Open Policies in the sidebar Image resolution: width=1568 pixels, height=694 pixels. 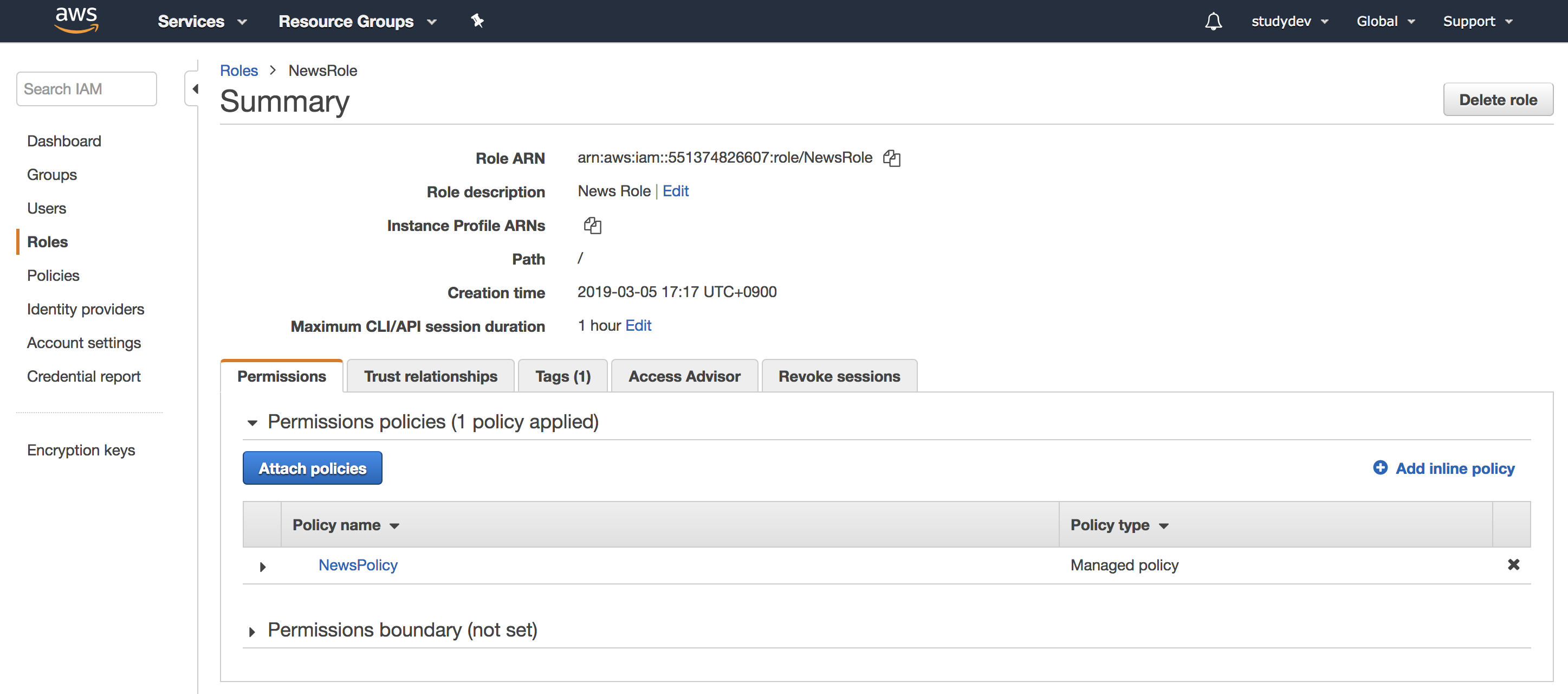(53, 275)
